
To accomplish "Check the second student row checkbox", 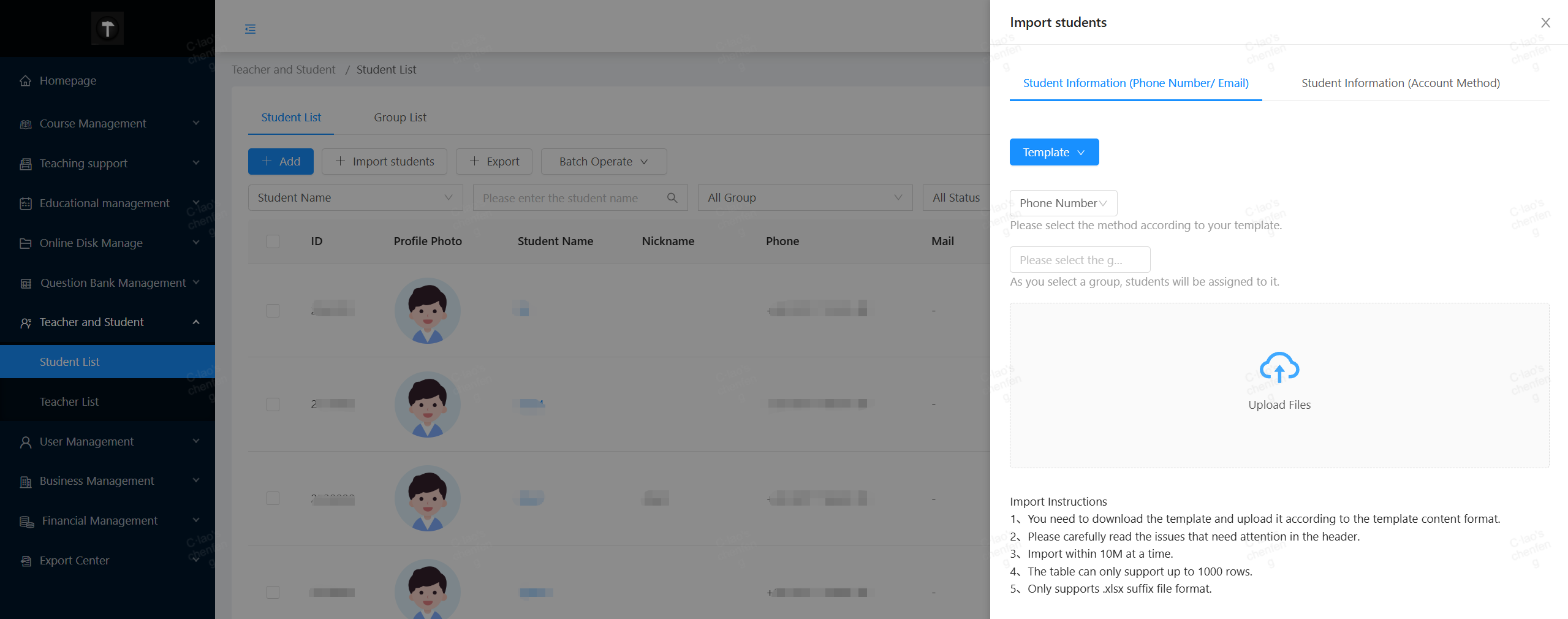I will tap(273, 404).
